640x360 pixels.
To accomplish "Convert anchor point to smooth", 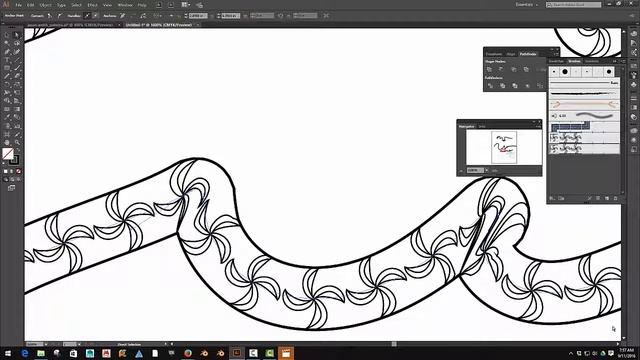I will (60, 16).
